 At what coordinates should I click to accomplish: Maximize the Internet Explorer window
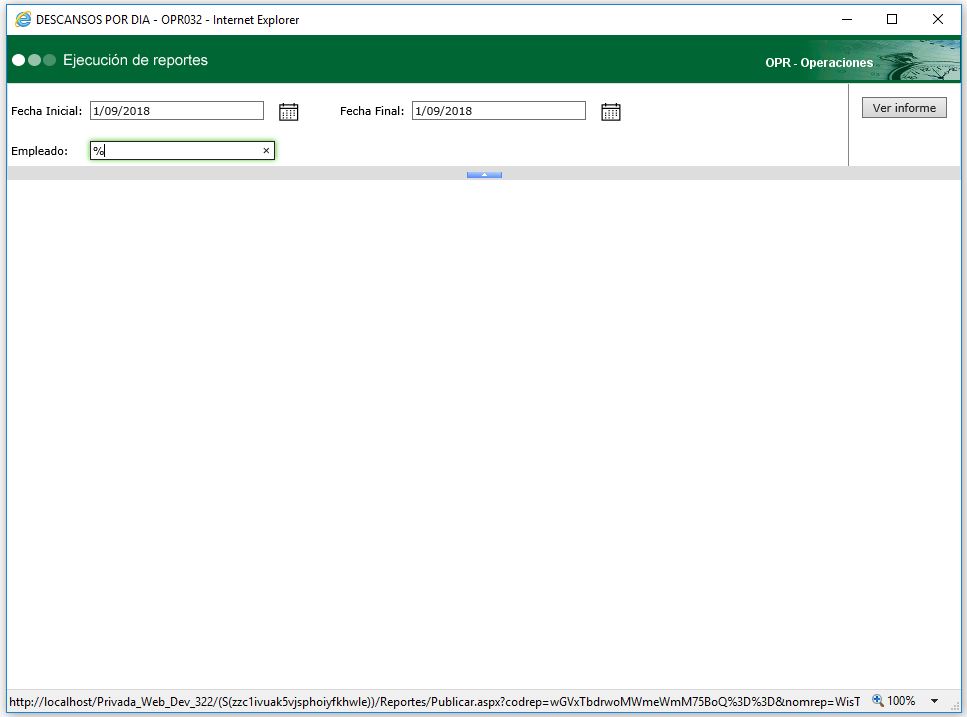coord(892,19)
